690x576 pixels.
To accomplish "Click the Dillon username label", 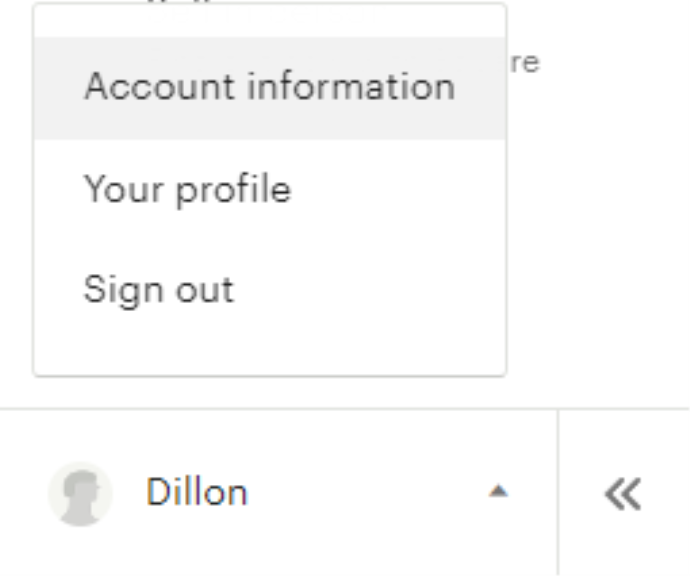I will [197, 492].
